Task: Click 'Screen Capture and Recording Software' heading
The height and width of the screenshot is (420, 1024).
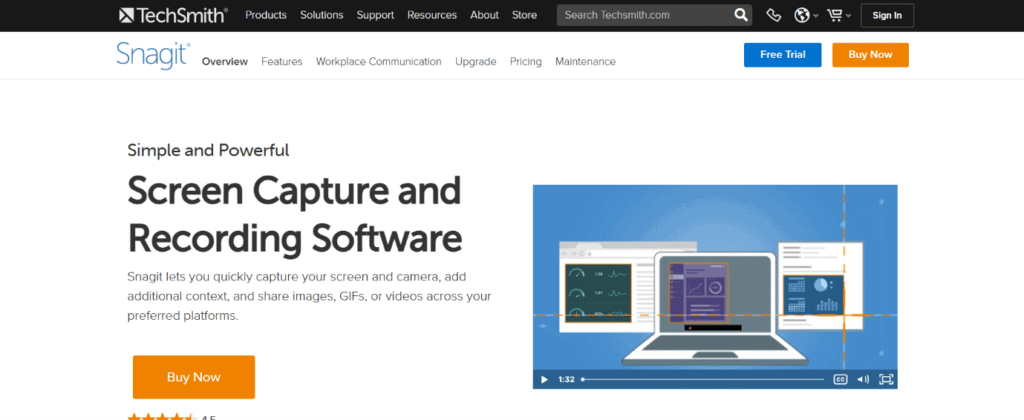Action: (295, 214)
